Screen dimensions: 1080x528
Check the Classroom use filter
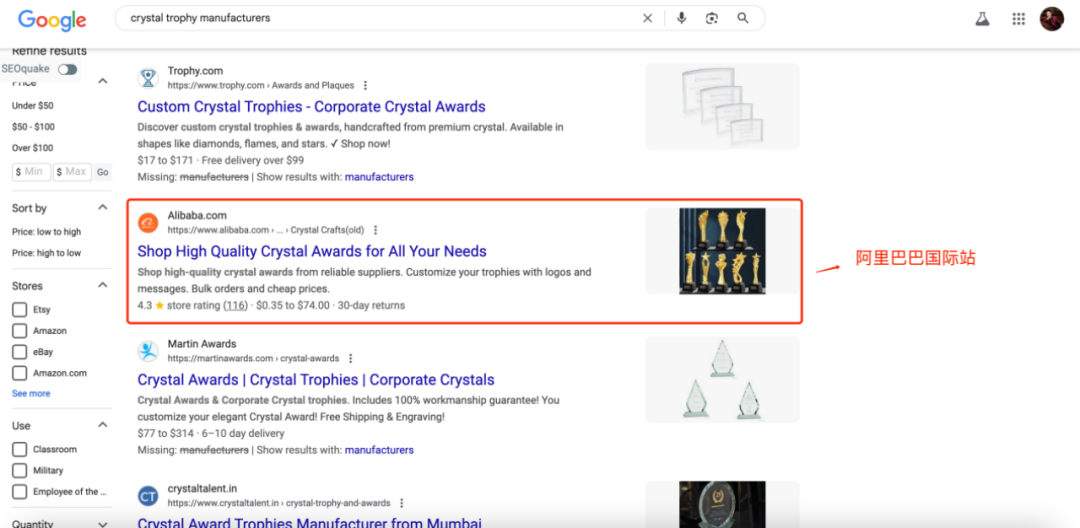coord(20,450)
